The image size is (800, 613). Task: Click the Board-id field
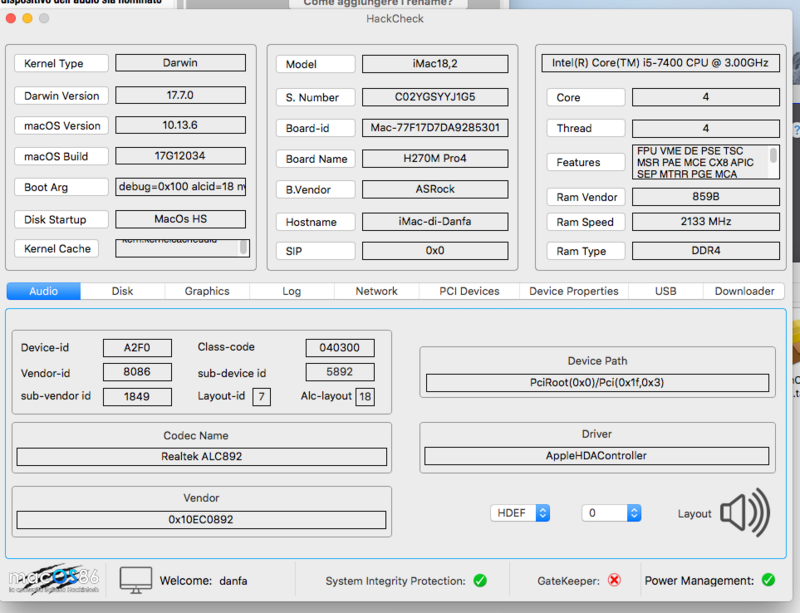[435, 128]
